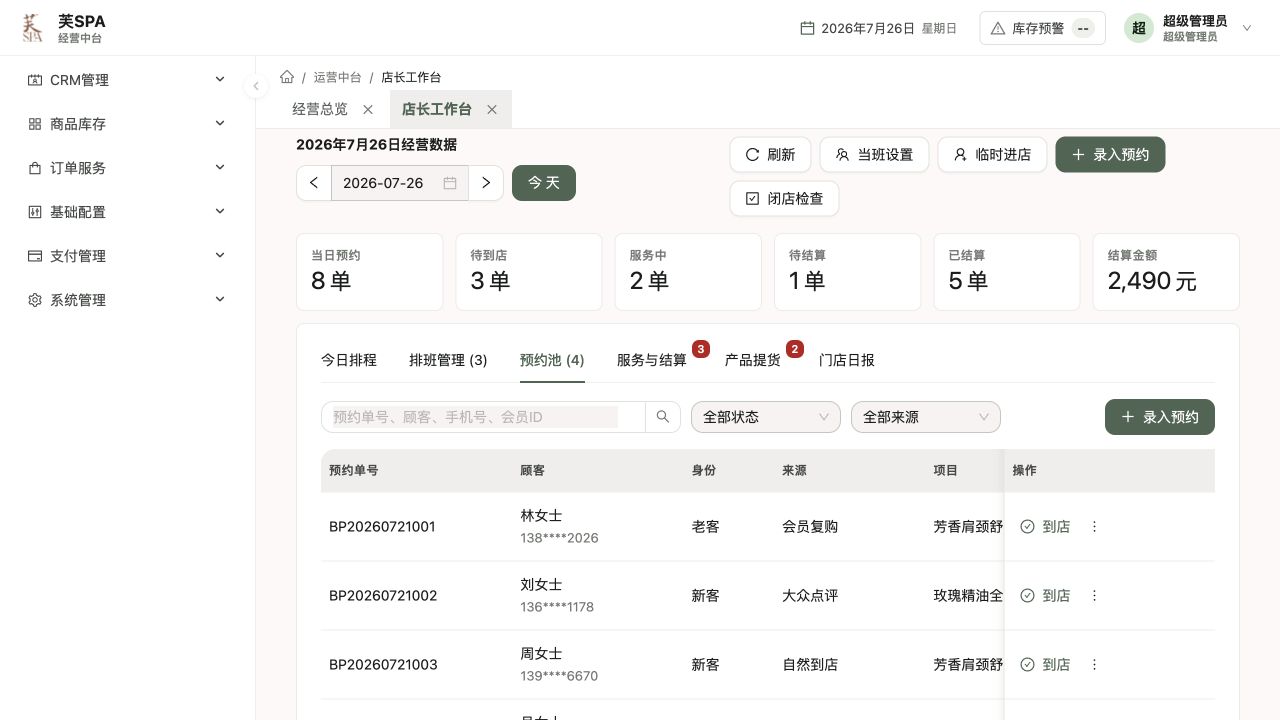
Task: Open more actions for BP20260721001
Action: pyautogui.click(x=1094, y=527)
